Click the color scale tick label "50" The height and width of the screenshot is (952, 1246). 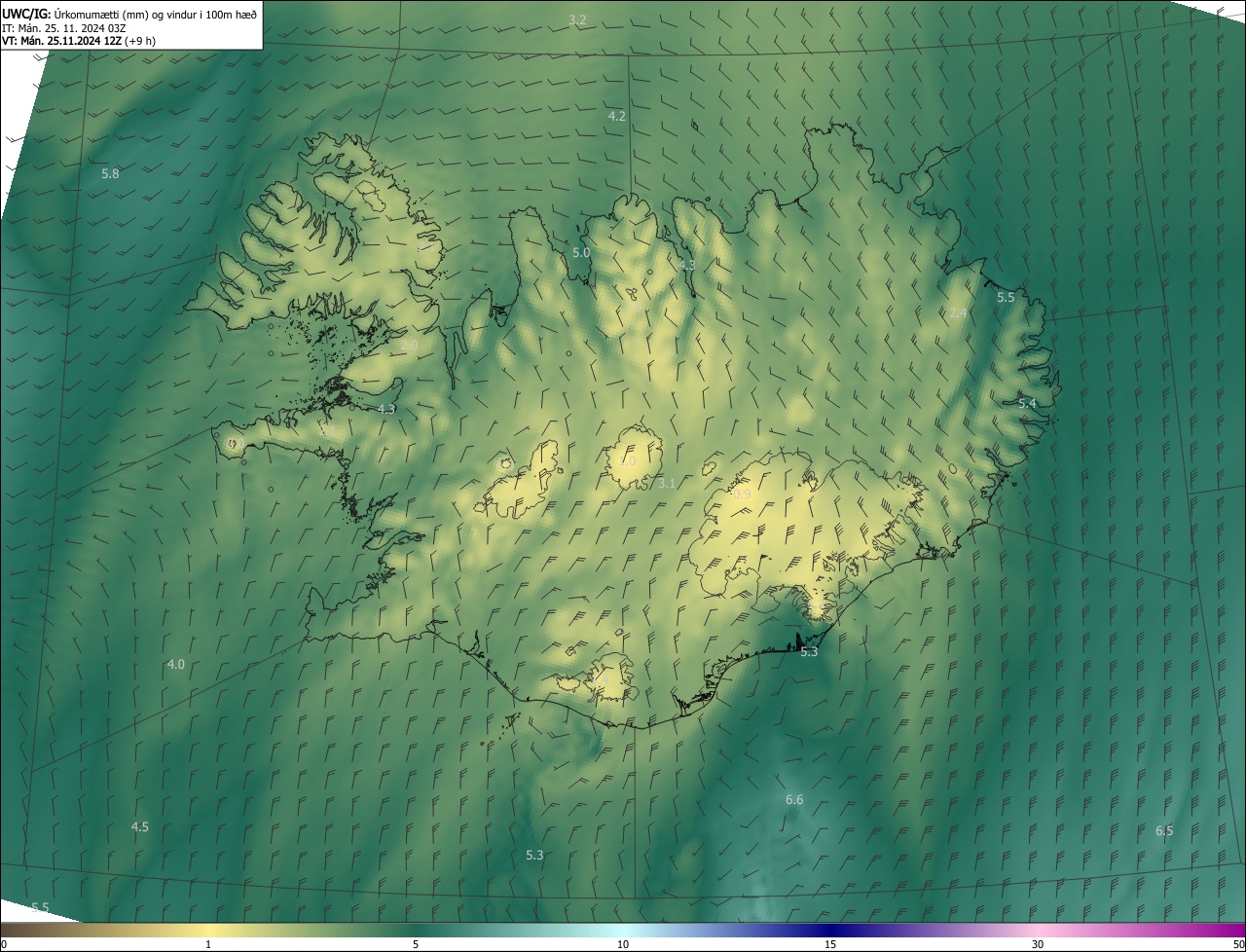click(1238, 945)
